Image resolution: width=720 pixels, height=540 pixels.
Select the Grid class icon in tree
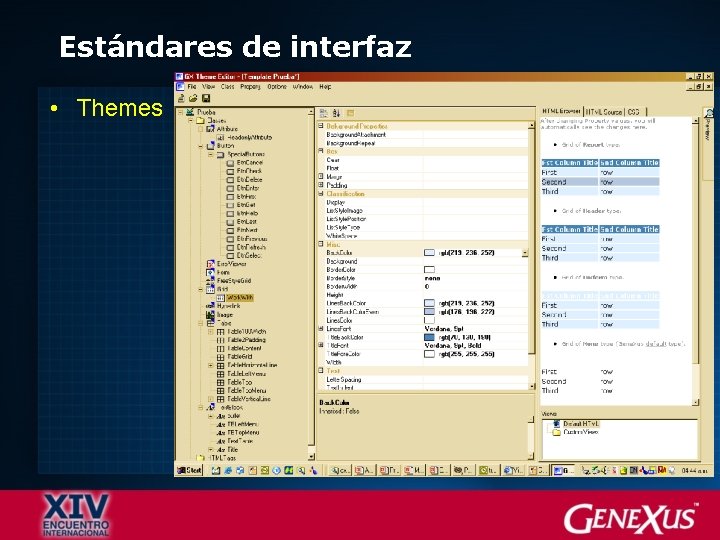210,289
